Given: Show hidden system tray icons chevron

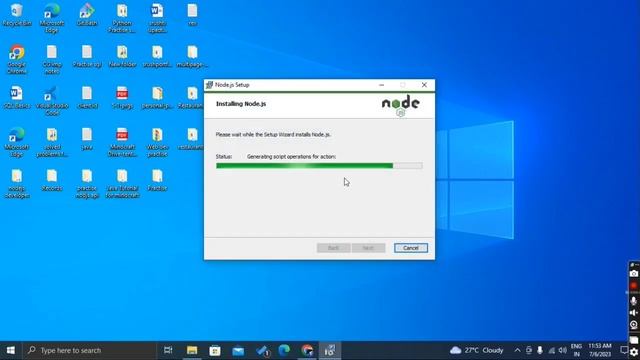Looking at the screenshot, I should 517,350.
